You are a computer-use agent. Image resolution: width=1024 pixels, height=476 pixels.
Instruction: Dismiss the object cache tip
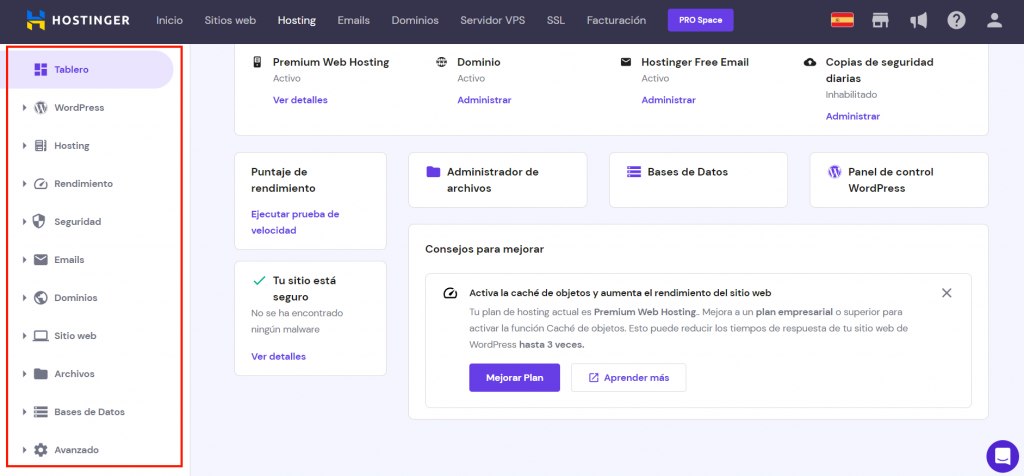(x=946, y=293)
